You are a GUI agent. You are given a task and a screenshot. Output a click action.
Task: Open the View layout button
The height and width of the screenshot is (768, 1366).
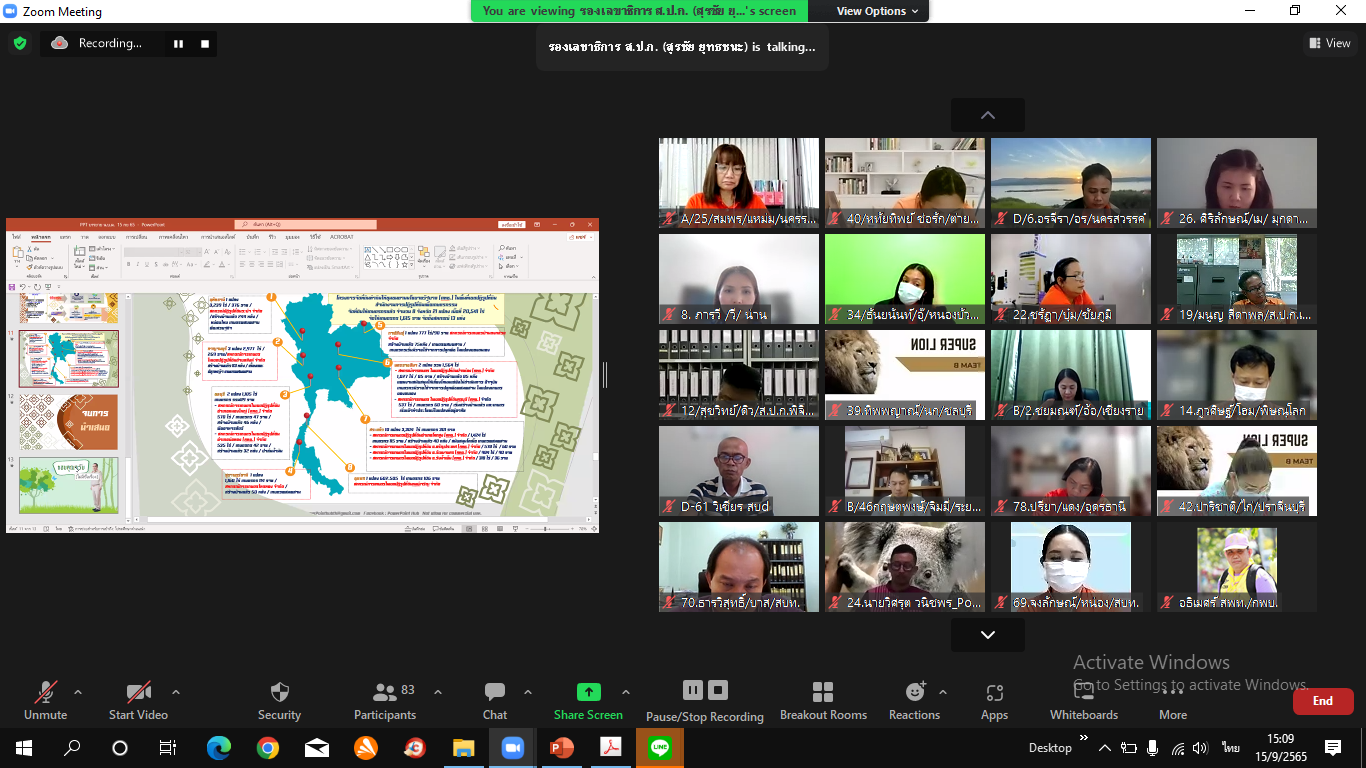pyautogui.click(x=1330, y=43)
